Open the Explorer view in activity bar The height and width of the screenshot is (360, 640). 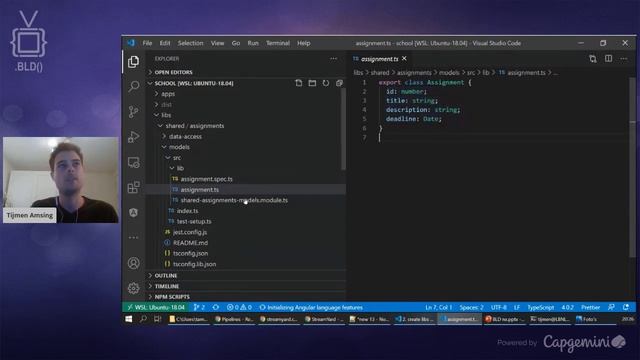[x=133, y=62]
